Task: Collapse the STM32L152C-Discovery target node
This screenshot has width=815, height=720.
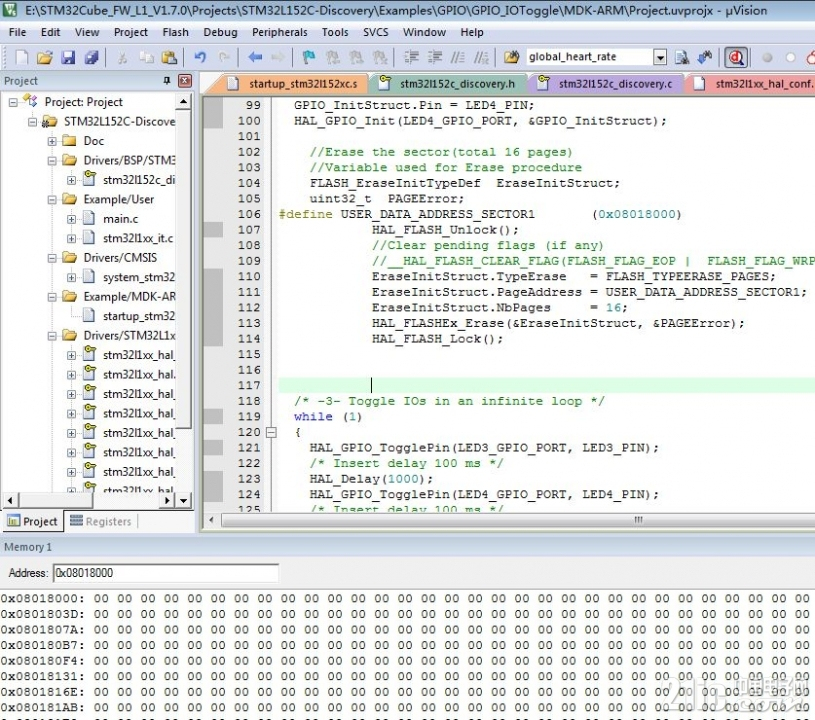Action: point(32,122)
